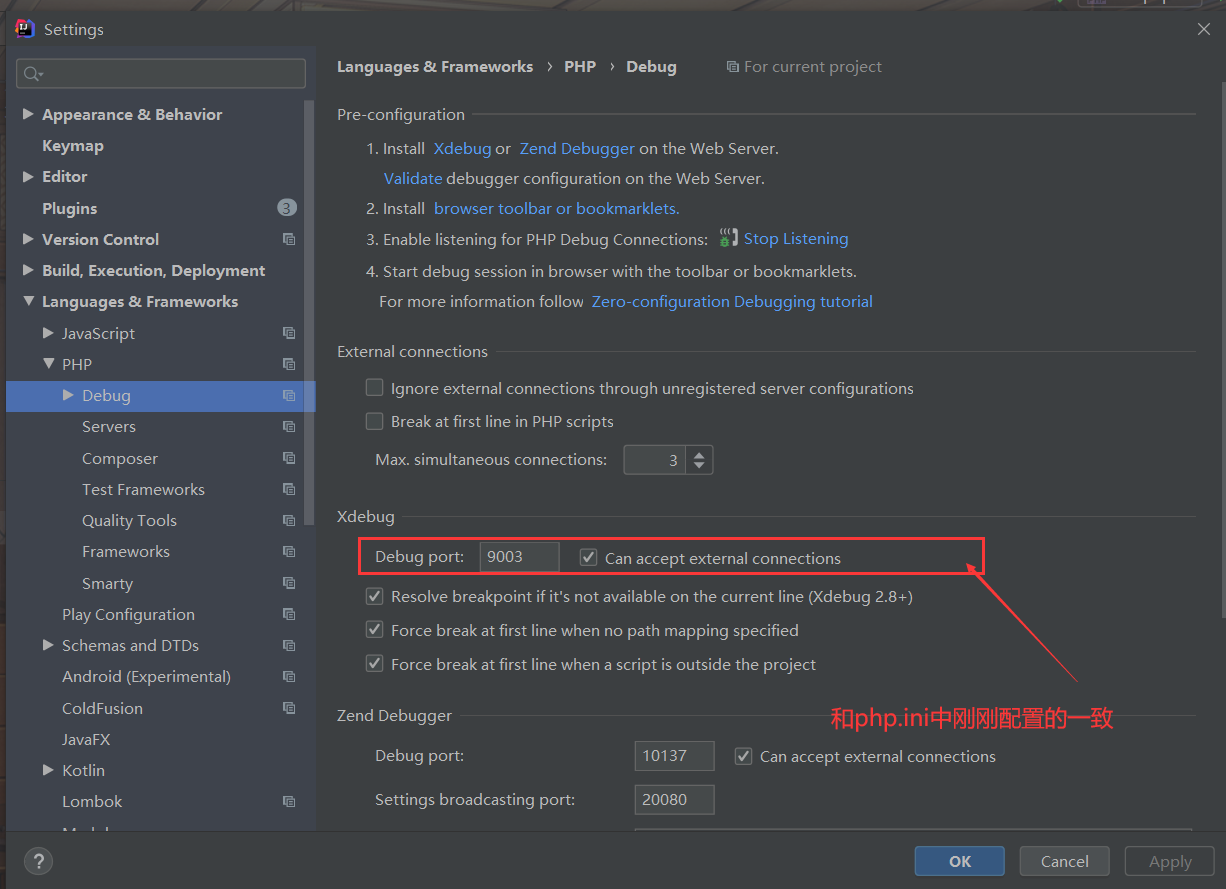The image size is (1226, 889).
Task: Click project-level icon beside Debug row
Action: pyautogui.click(x=289, y=396)
